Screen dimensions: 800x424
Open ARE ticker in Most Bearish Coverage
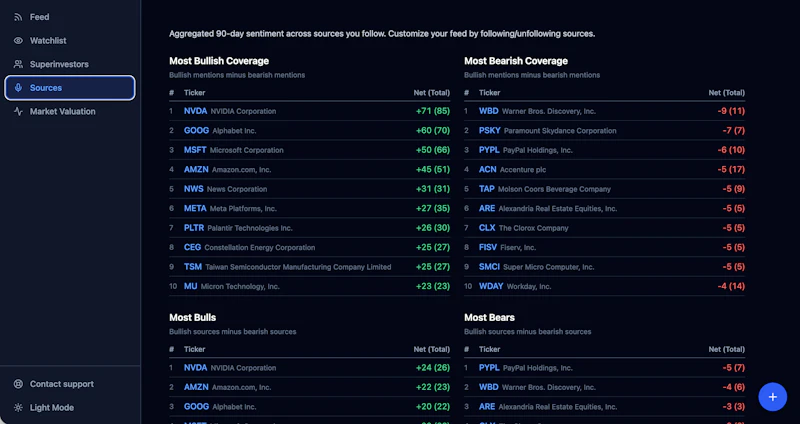pyautogui.click(x=487, y=208)
